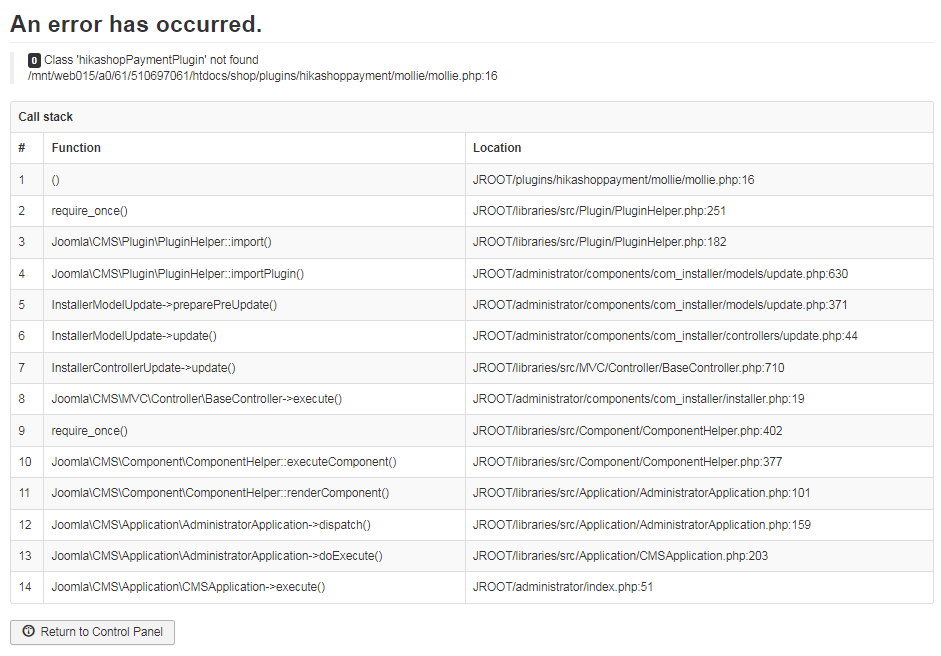
Task: Click the error code 0 badge
Action: click(34, 61)
